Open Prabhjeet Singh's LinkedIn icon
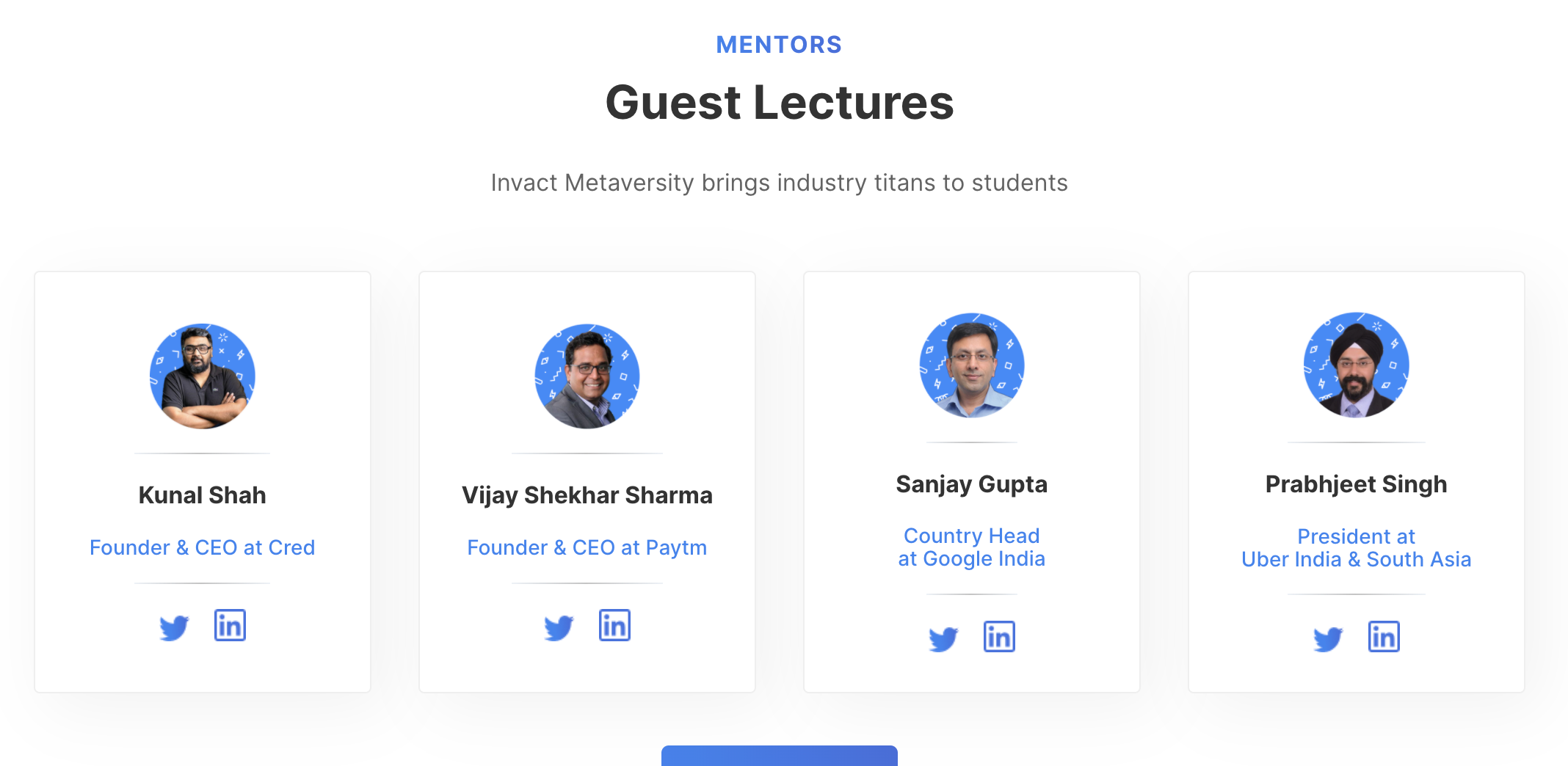Screen dimensions: 1568x766 click(x=1384, y=637)
